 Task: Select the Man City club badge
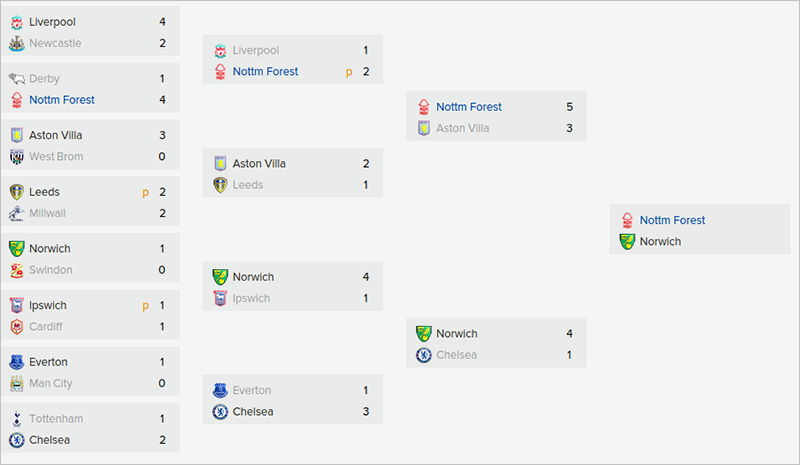pos(16,383)
